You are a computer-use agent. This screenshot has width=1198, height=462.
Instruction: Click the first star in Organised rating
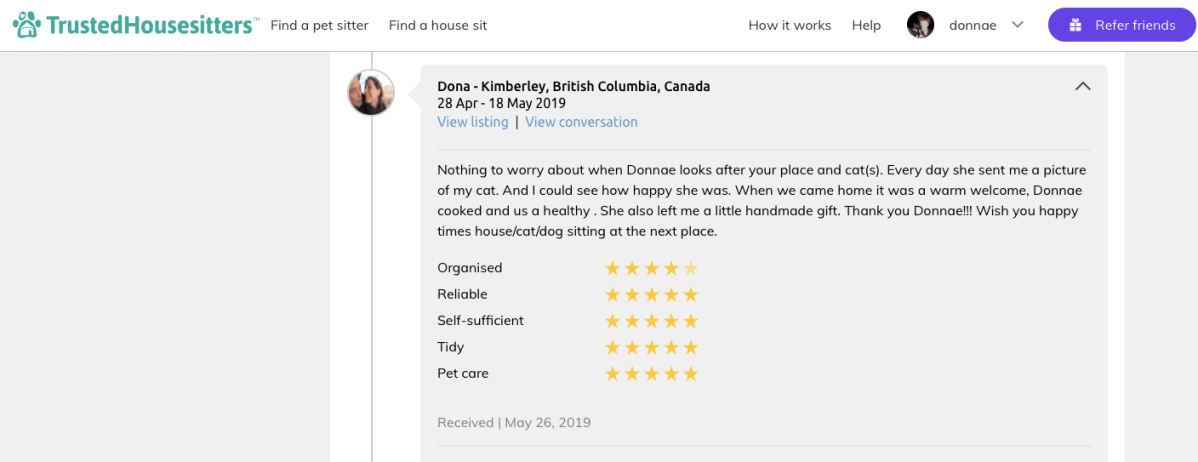pos(613,268)
